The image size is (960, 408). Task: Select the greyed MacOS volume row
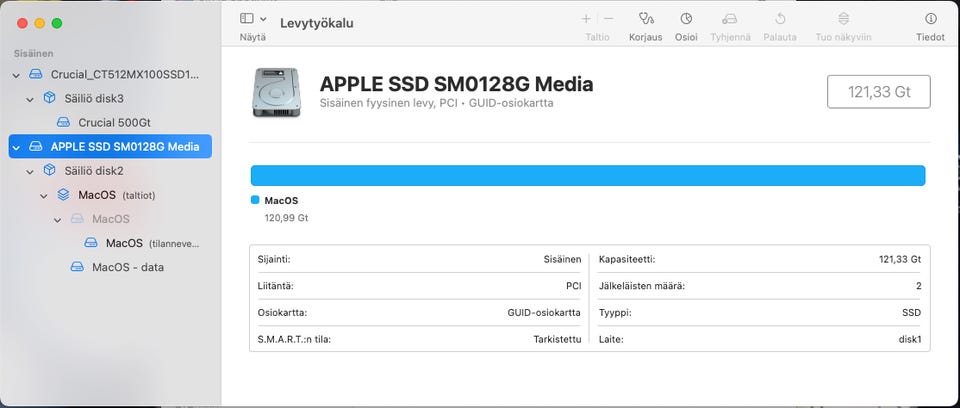click(x=110, y=219)
